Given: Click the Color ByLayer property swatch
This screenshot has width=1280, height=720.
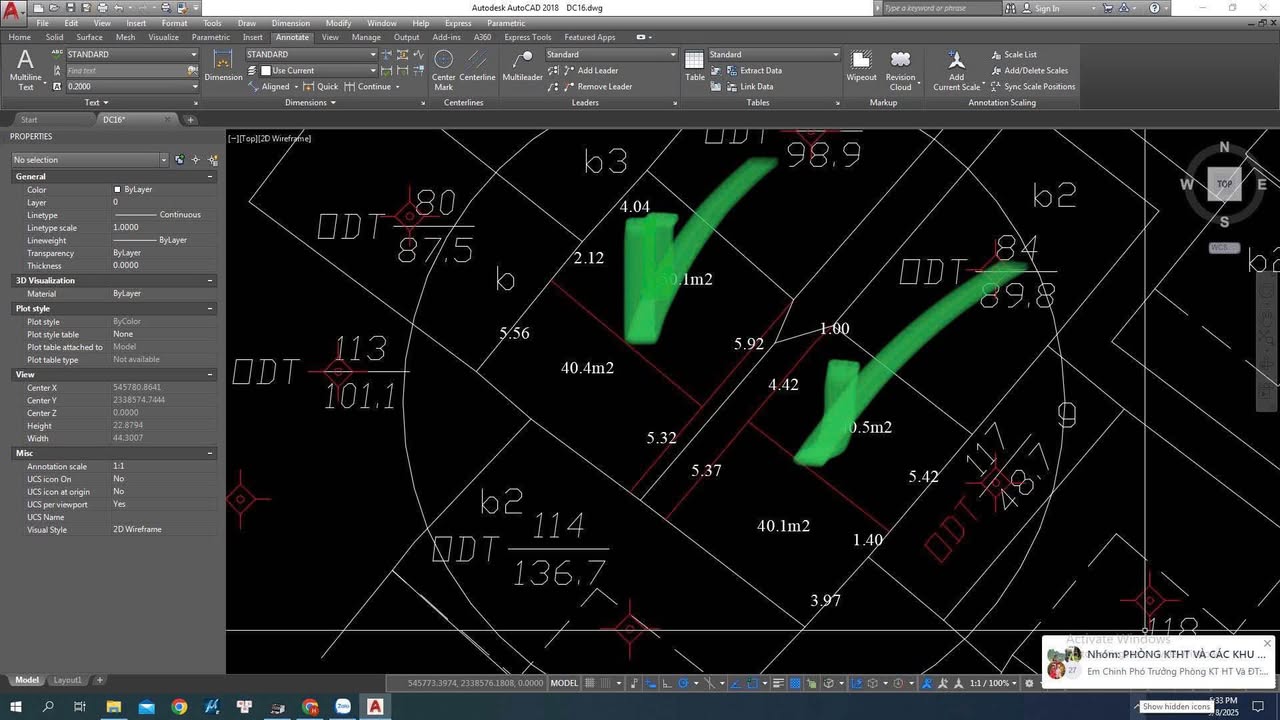Looking at the screenshot, I should 117,189.
